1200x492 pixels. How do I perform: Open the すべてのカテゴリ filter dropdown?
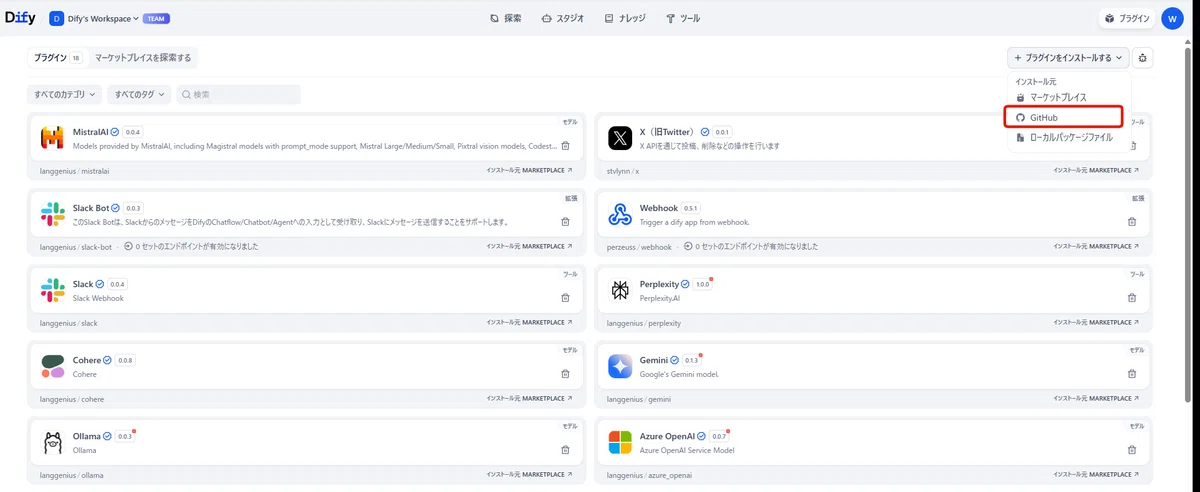pos(64,94)
